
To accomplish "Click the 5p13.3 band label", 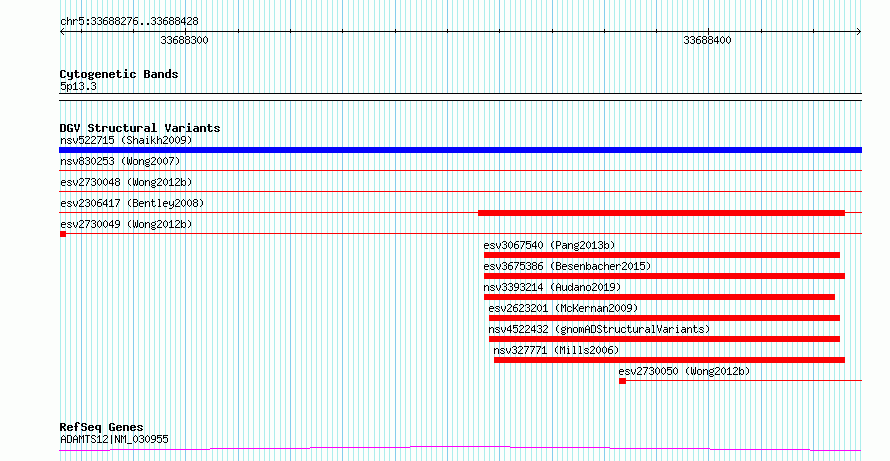I will 78,86.
